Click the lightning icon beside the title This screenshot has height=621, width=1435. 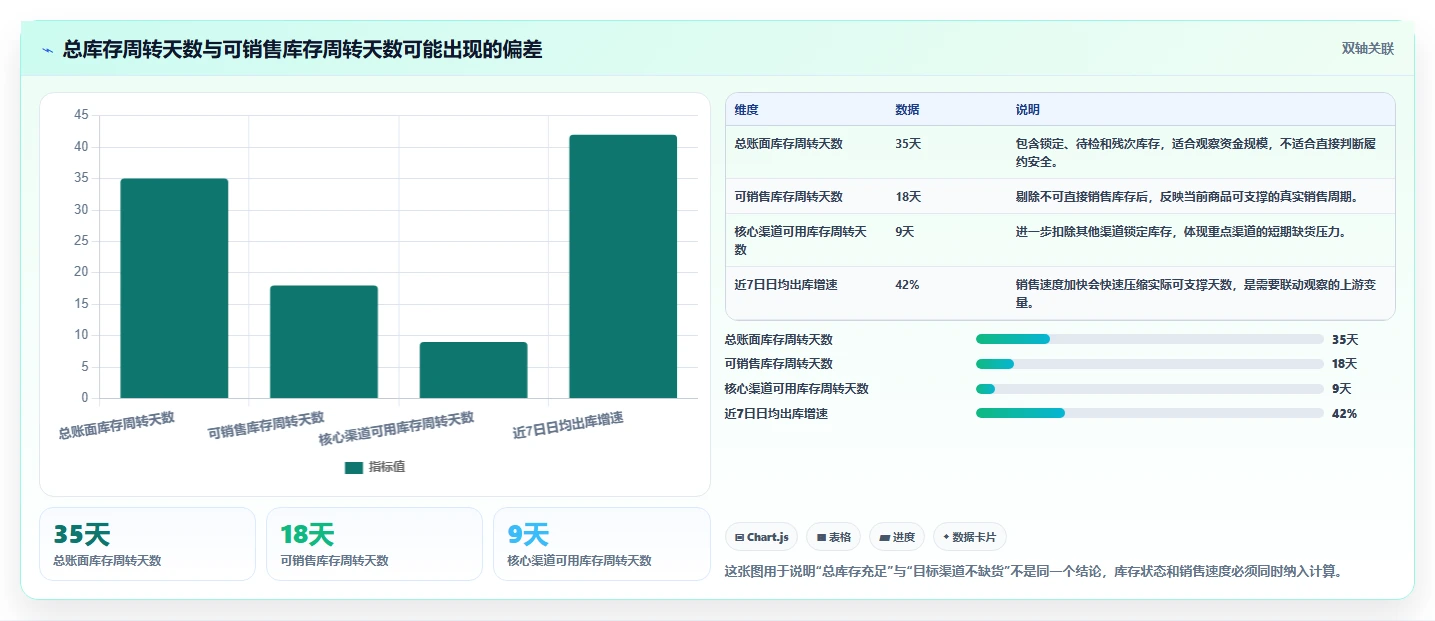pos(47,50)
